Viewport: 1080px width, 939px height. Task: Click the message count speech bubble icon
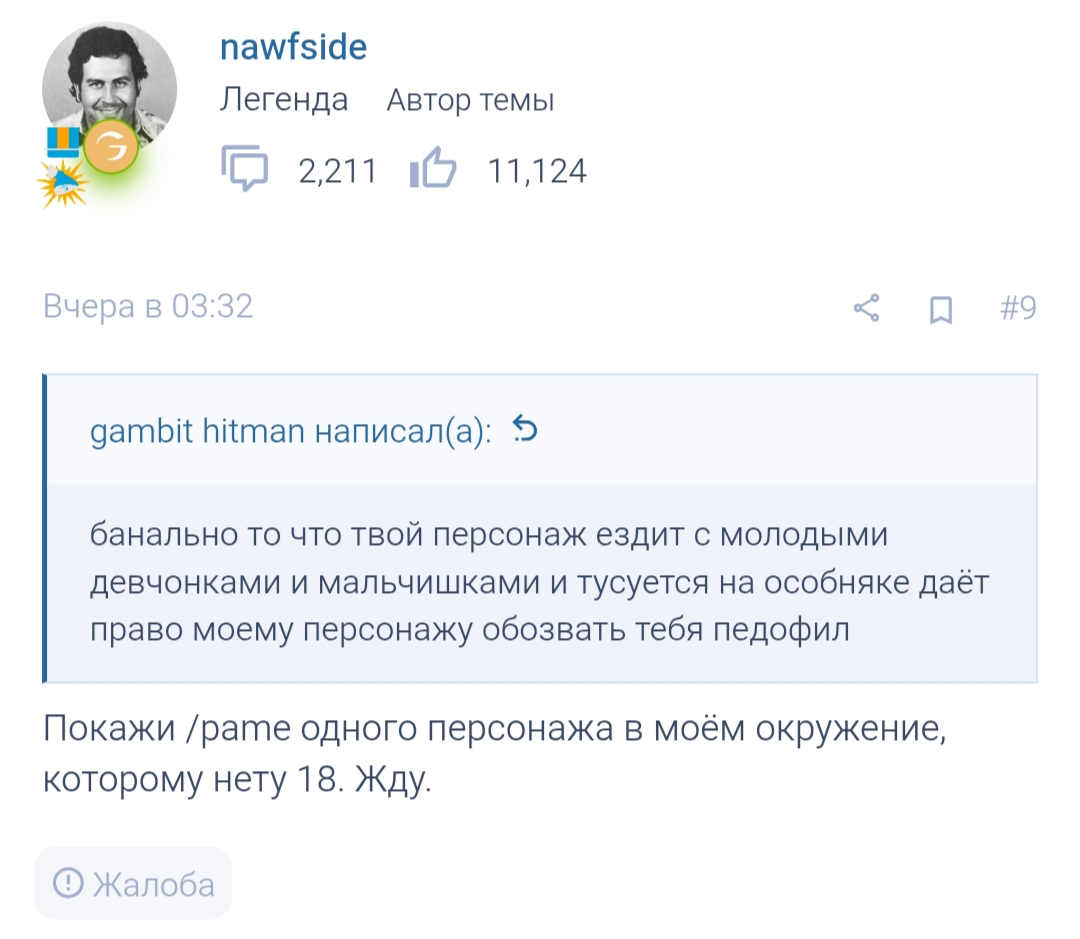245,171
